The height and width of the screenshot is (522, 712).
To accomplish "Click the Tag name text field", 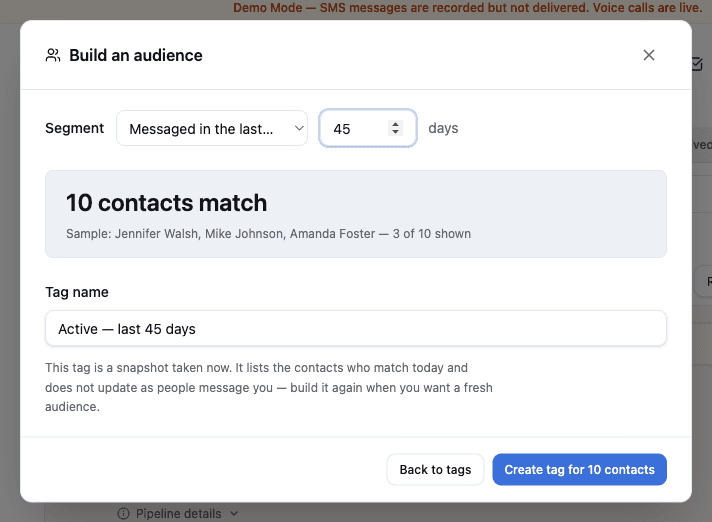I will (x=356, y=329).
